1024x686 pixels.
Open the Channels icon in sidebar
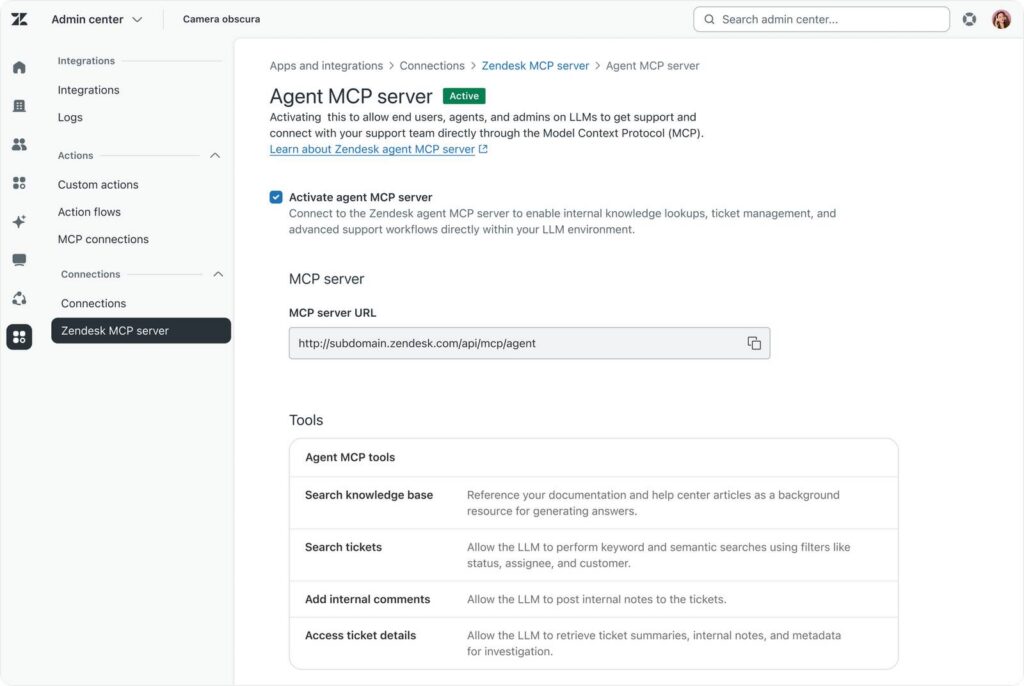[19, 183]
